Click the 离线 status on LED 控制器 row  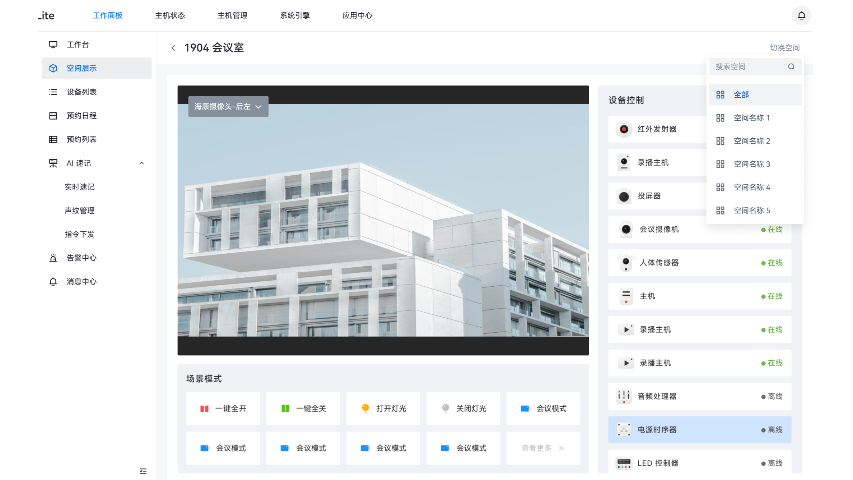tap(771, 463)
